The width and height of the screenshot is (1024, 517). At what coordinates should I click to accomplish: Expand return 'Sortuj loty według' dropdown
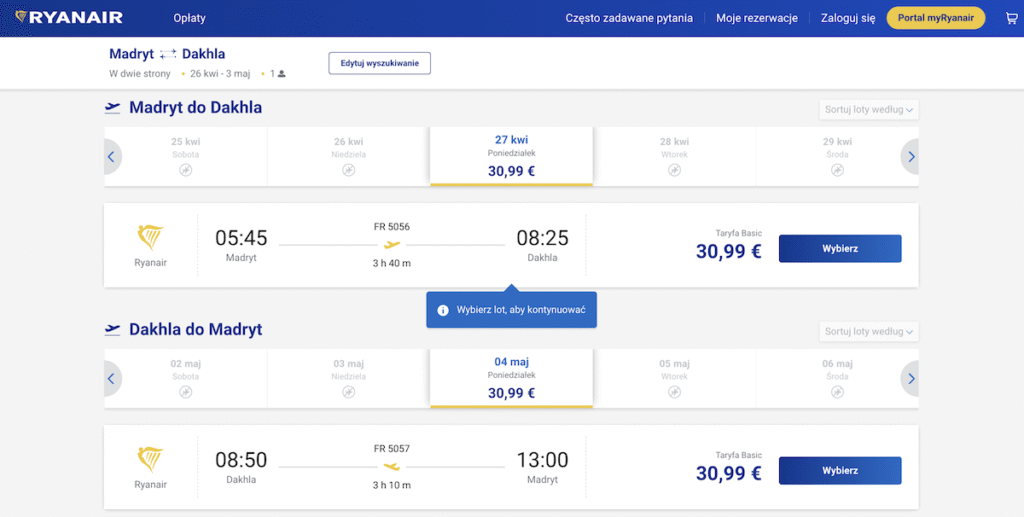(868, 332)
